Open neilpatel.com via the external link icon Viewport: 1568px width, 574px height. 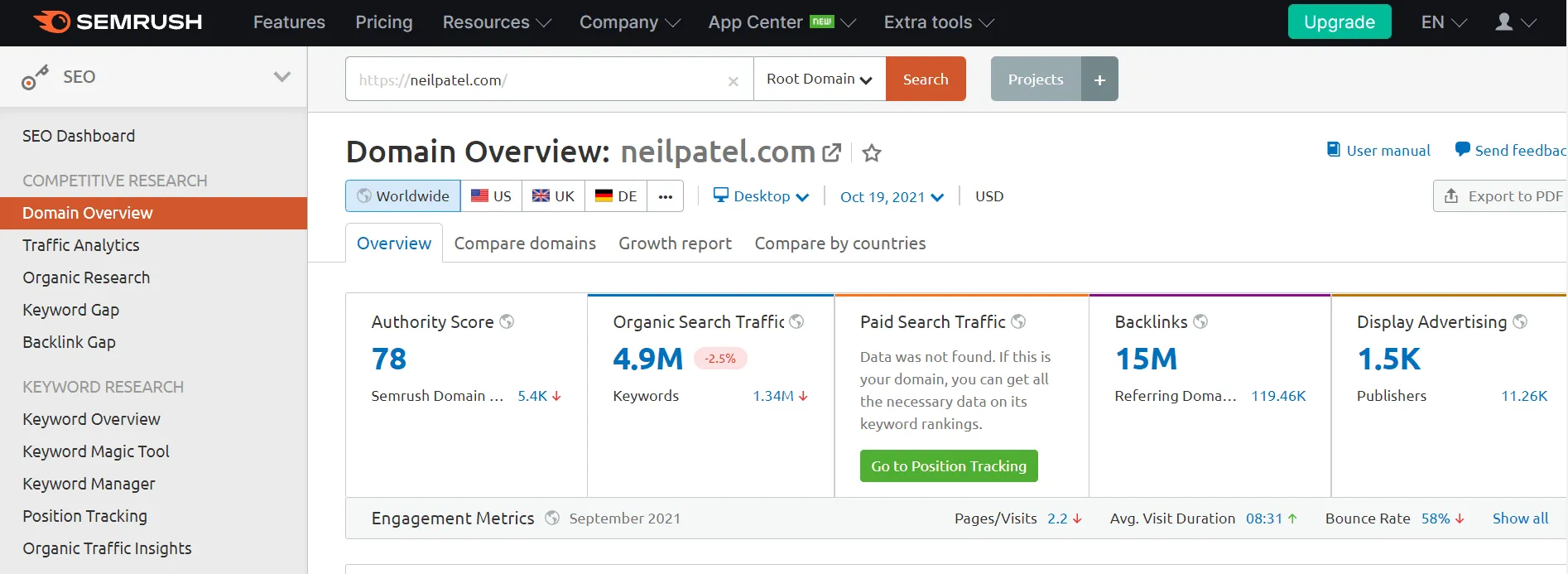click(x=831, y=152)
